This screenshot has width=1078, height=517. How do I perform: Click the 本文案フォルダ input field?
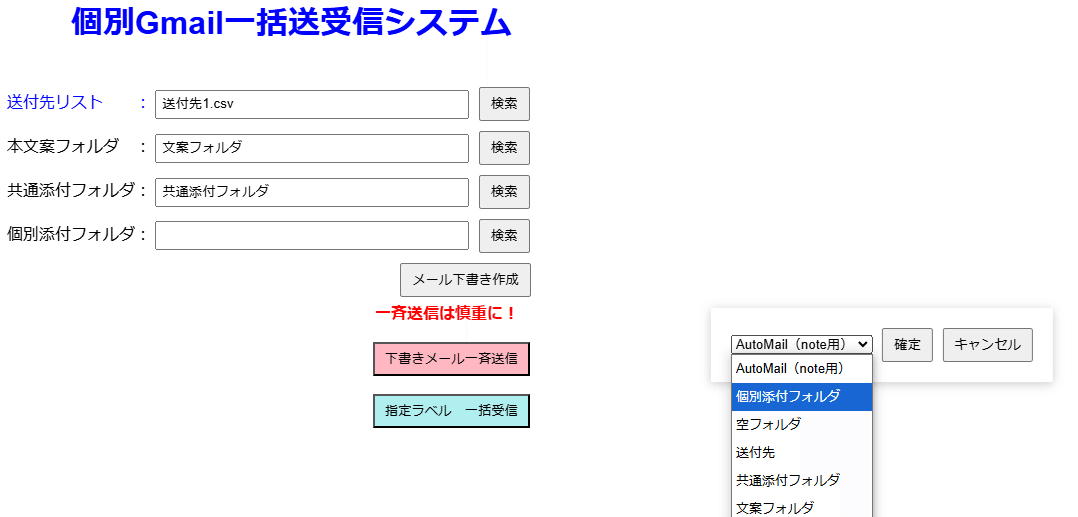[x=312, y=148]
